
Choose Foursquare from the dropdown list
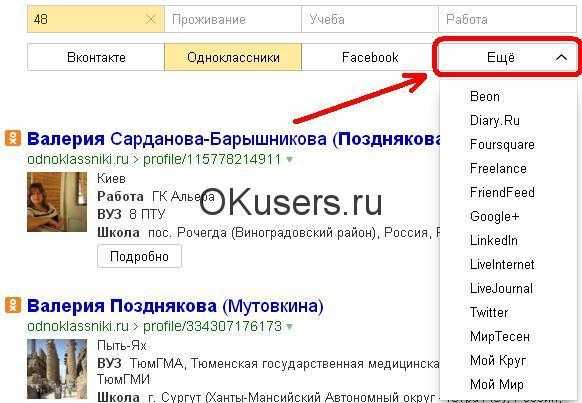point(502,144)
